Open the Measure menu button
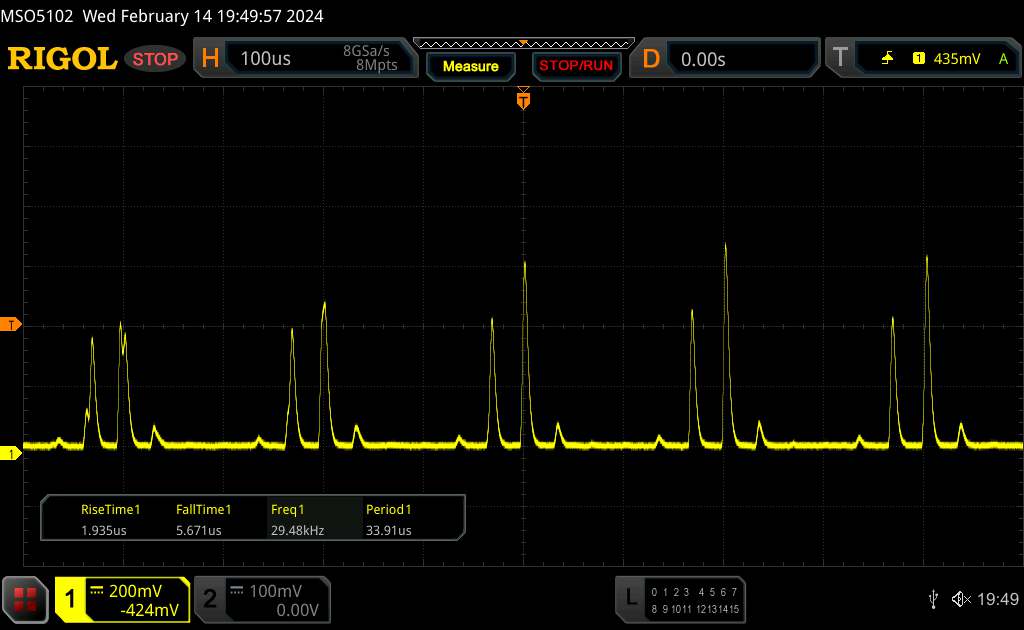Image resolution: width=1024 pixels, height=630 pixels. click(x=470, y=66)
